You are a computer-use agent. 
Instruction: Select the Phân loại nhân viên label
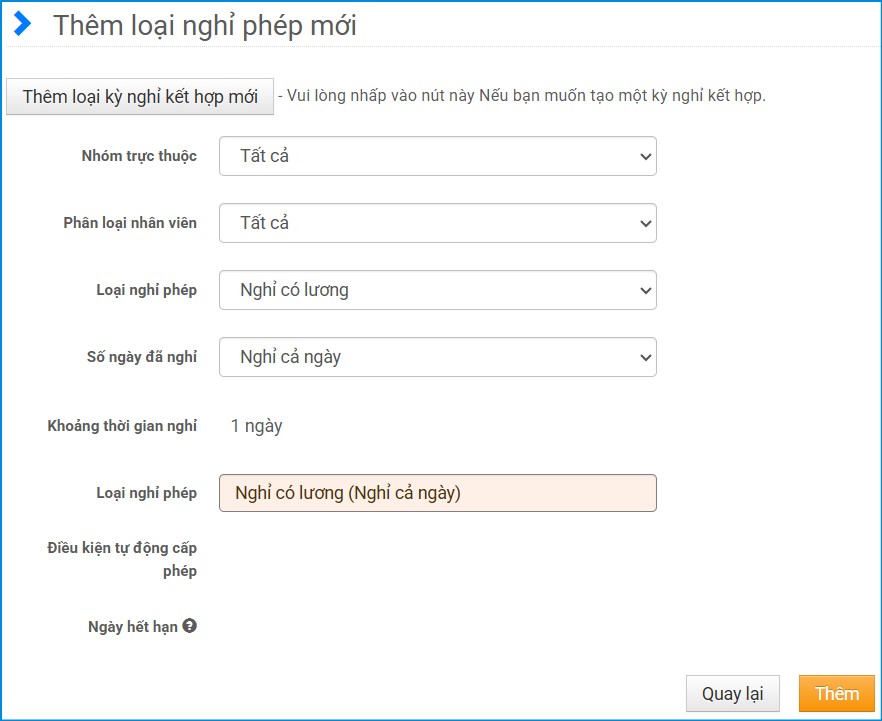tap(130, 223)
